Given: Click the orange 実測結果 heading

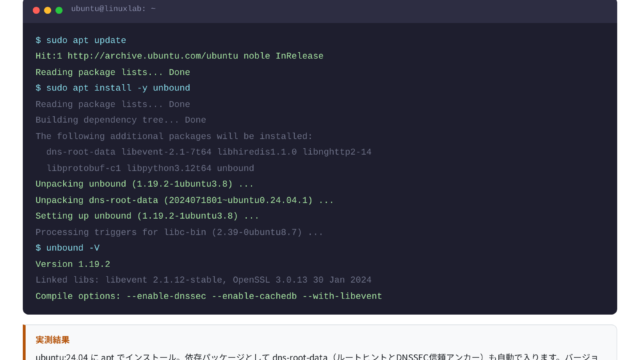Looking at the screenshot, I should coord(53,340).
